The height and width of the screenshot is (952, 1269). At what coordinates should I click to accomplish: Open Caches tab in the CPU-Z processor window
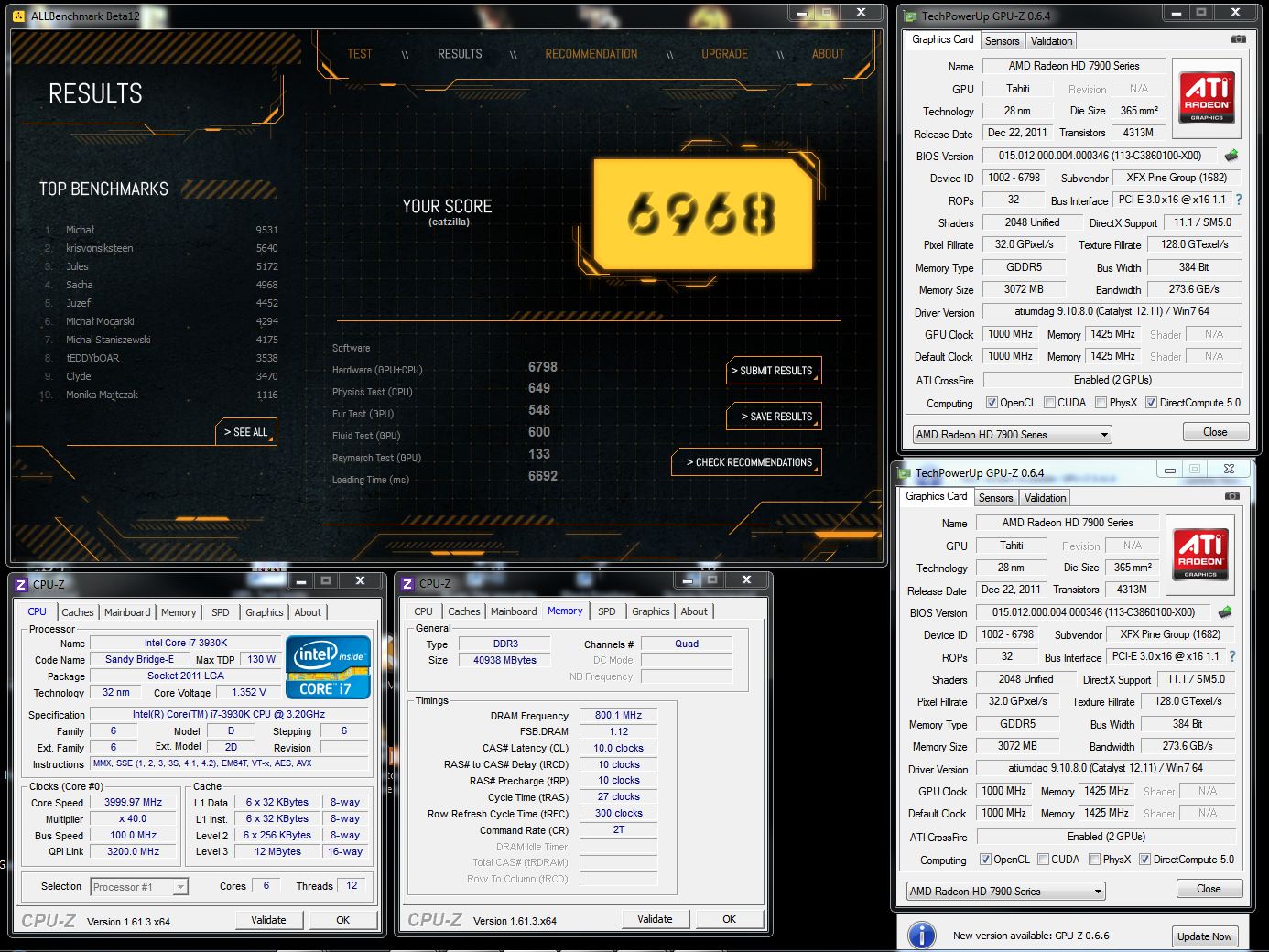tap(78, 612)
